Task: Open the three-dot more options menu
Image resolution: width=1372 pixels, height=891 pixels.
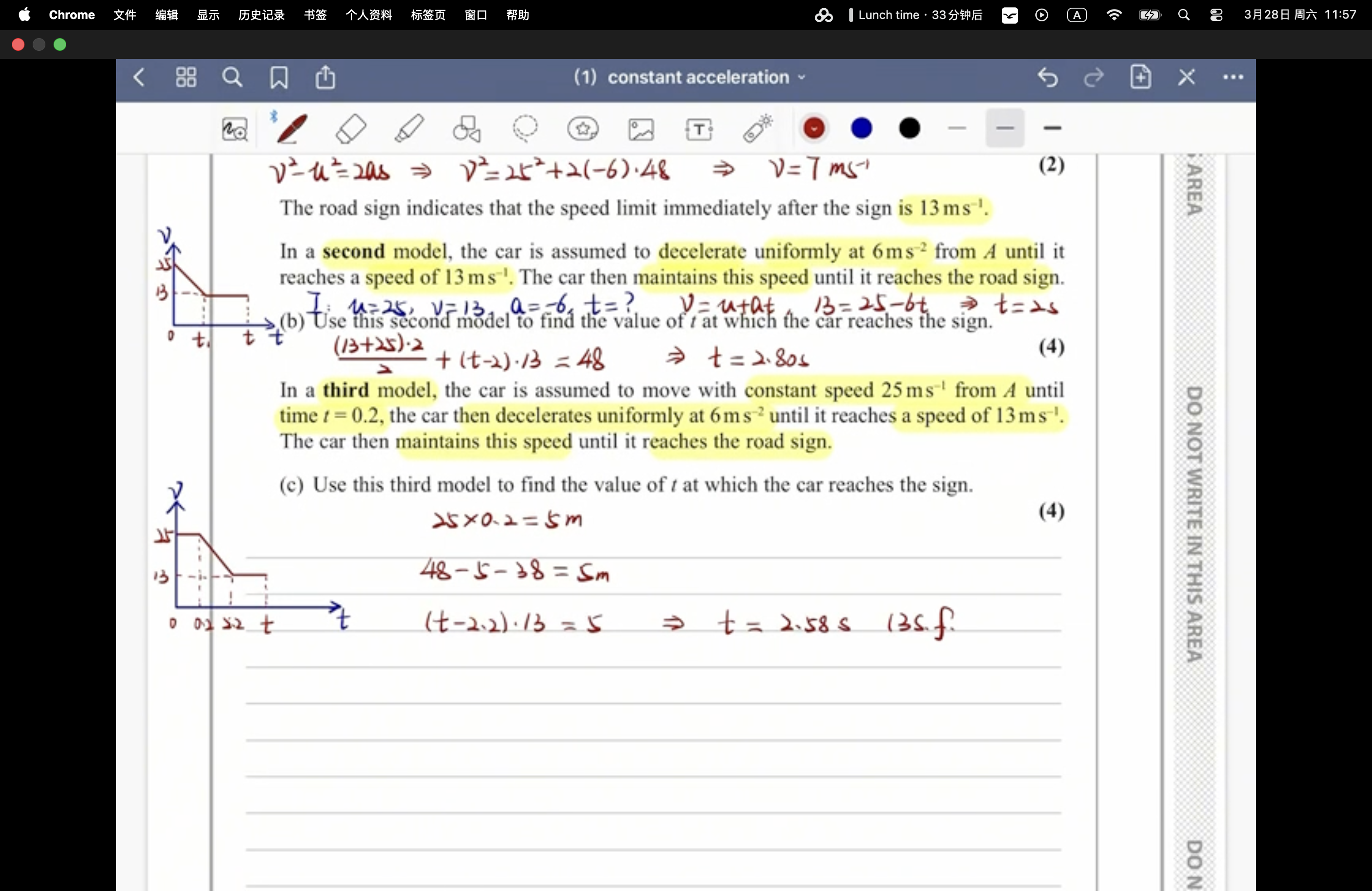Action: pyautogui.click(x=1233, y=77)
